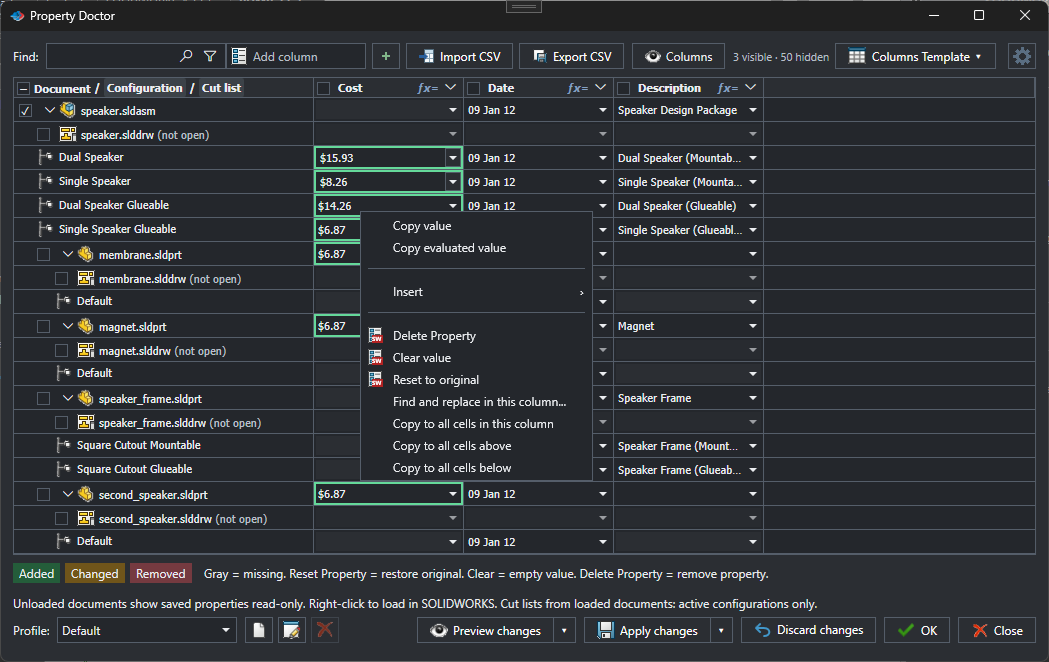Click the green plus add button
The image size is (1049, 662).
pos(386,56)
